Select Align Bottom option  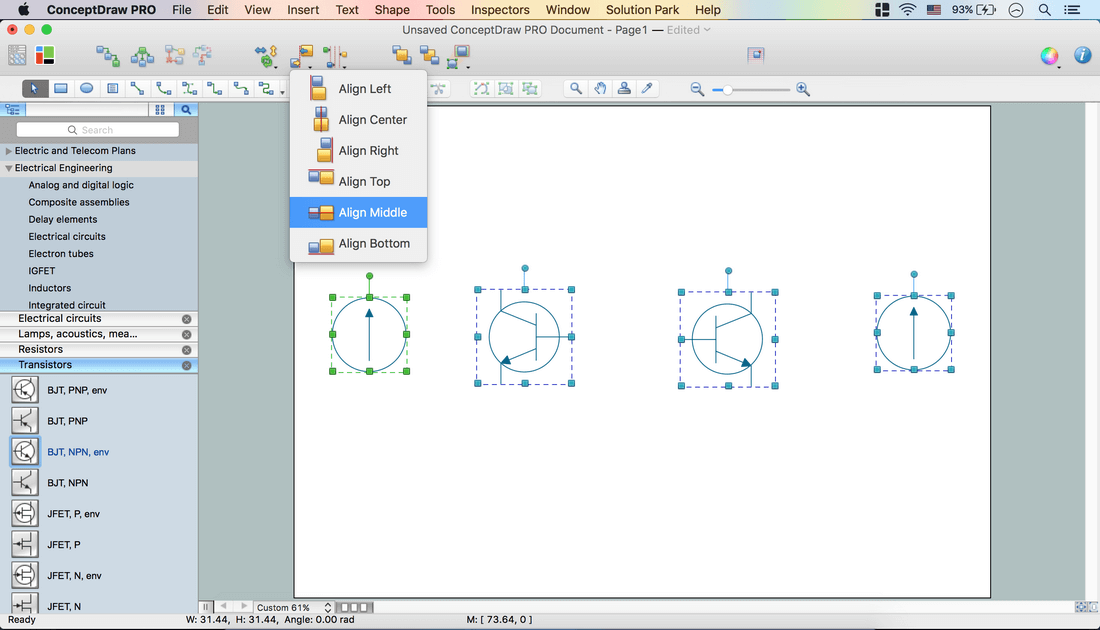point(373,243)
